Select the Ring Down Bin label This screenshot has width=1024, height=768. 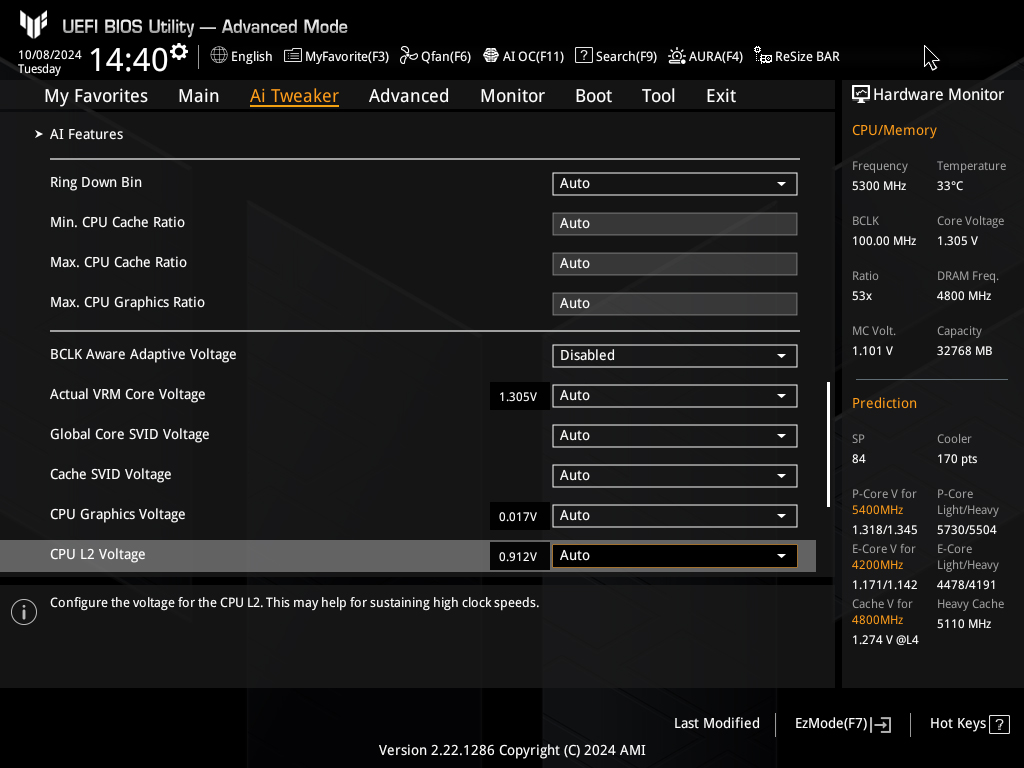(x=96, y=183)
